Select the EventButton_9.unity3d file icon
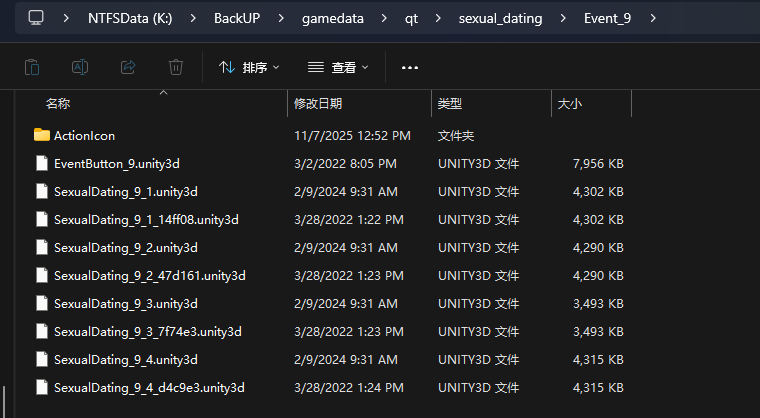The width and height of the screenshot is (760, 418). [x=41, y=163]
